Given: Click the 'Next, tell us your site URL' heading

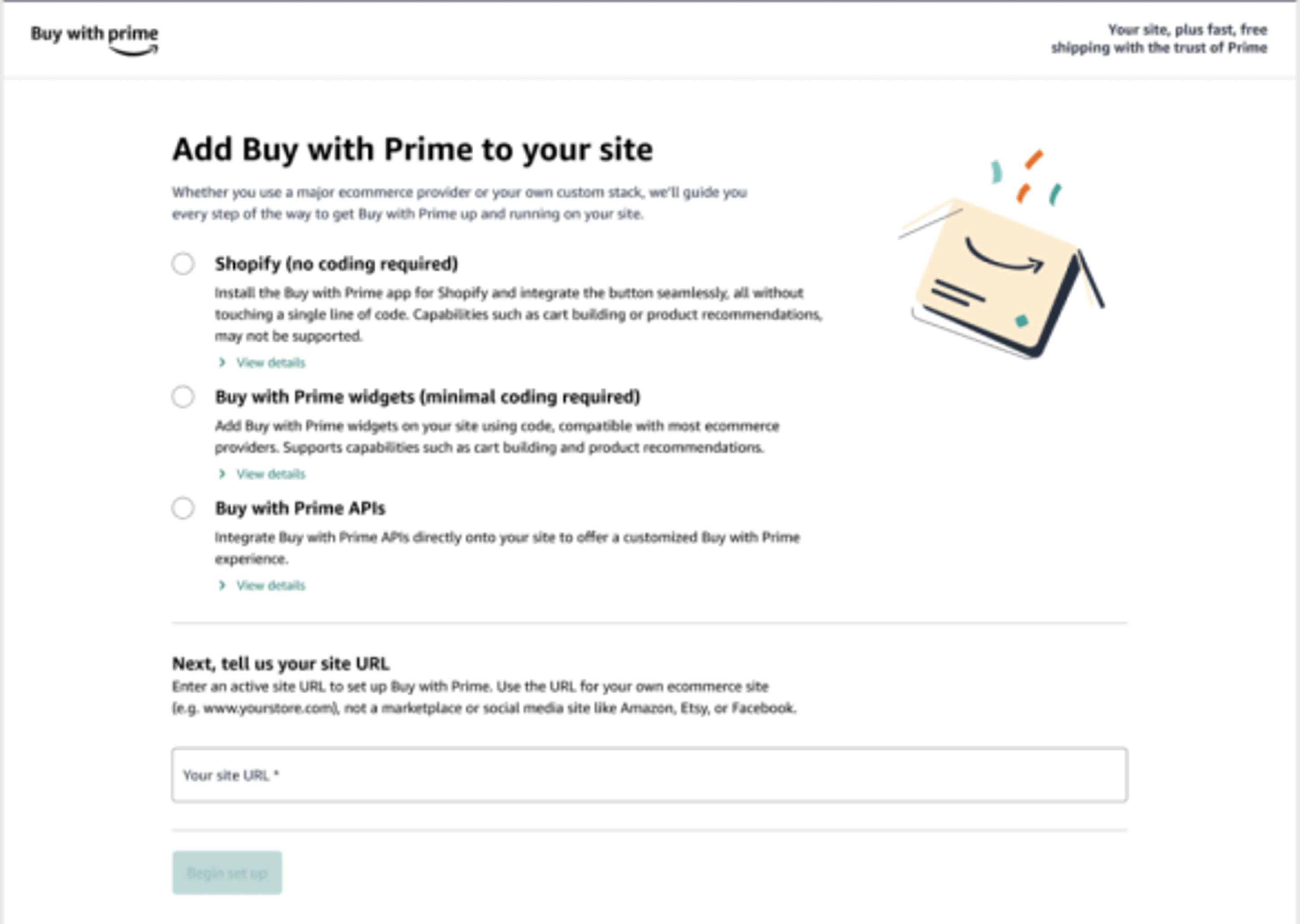Looking at the screenshot, I should (x=280, y=663).
